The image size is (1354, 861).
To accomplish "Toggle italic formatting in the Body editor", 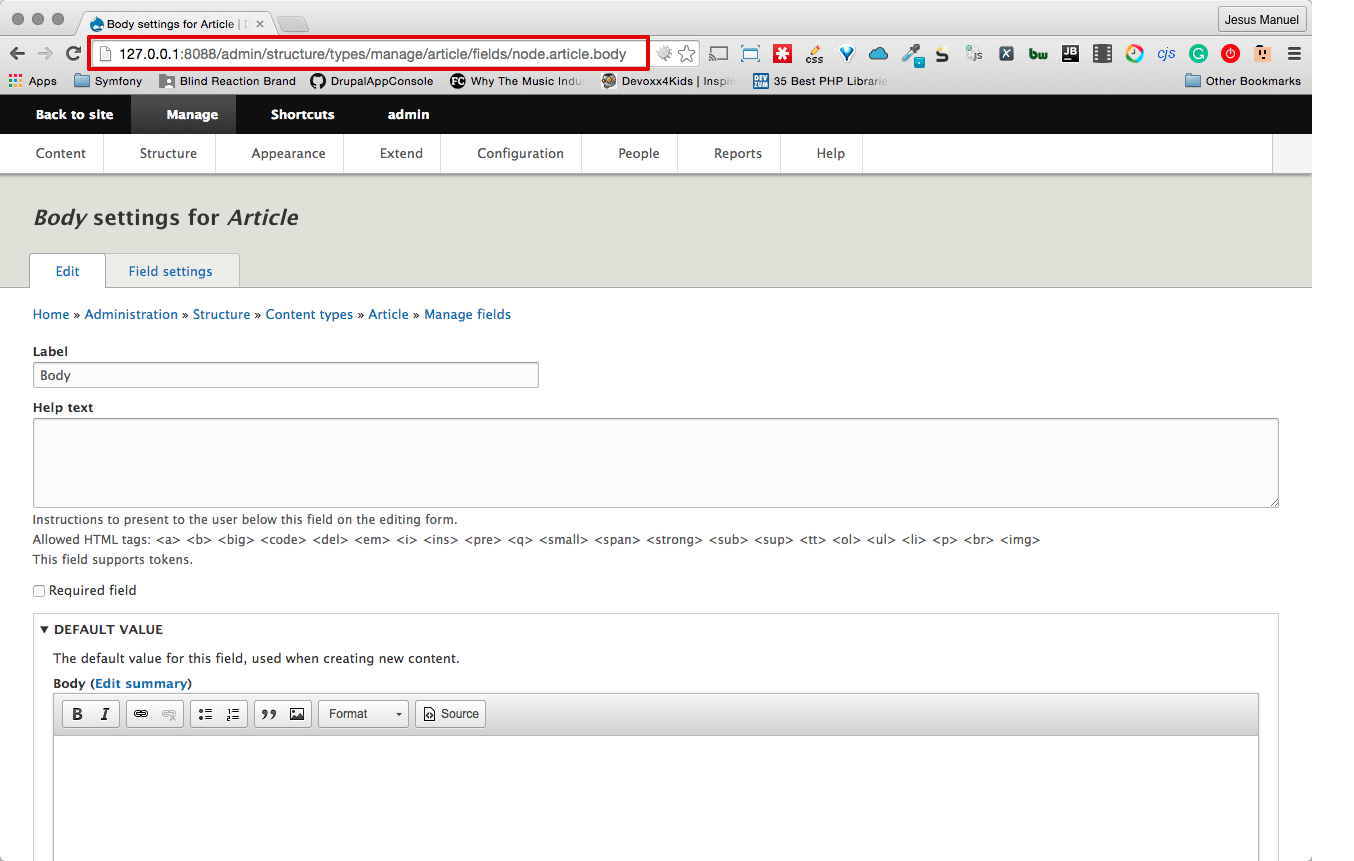I will pos(103,713).
